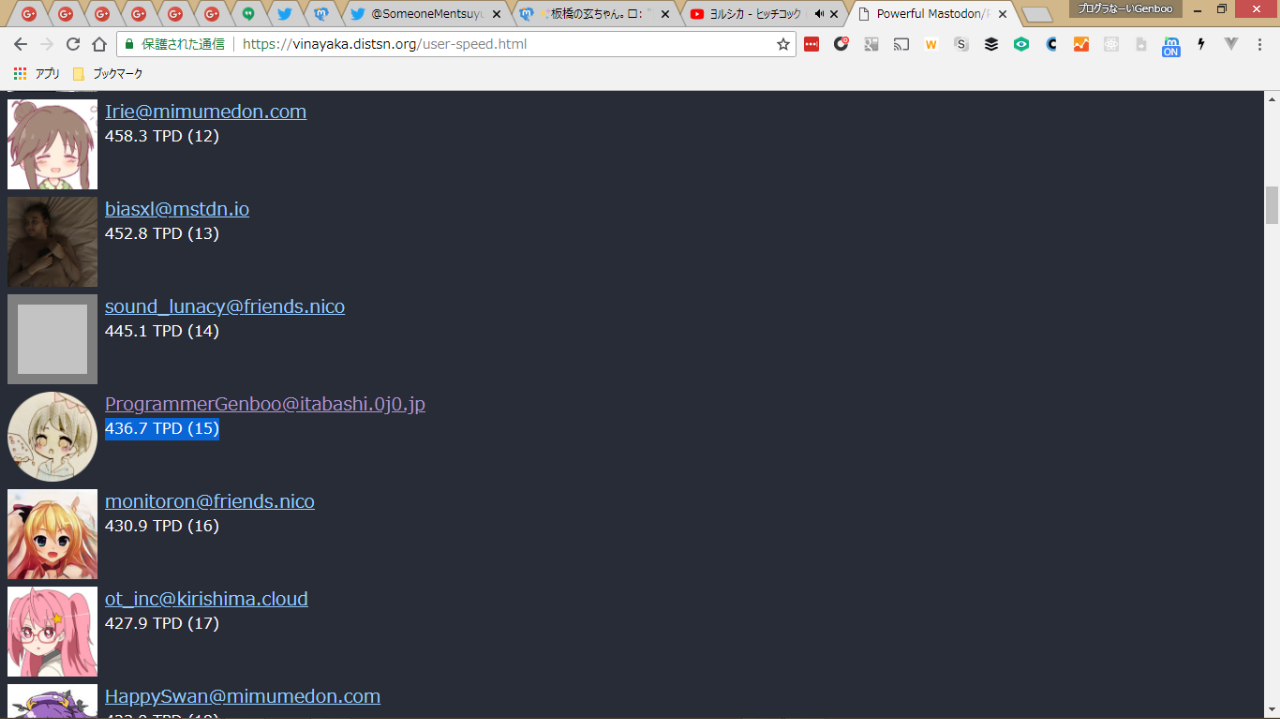Click the green secure connection lock
1280x719 pixels.
pos(128,44)
